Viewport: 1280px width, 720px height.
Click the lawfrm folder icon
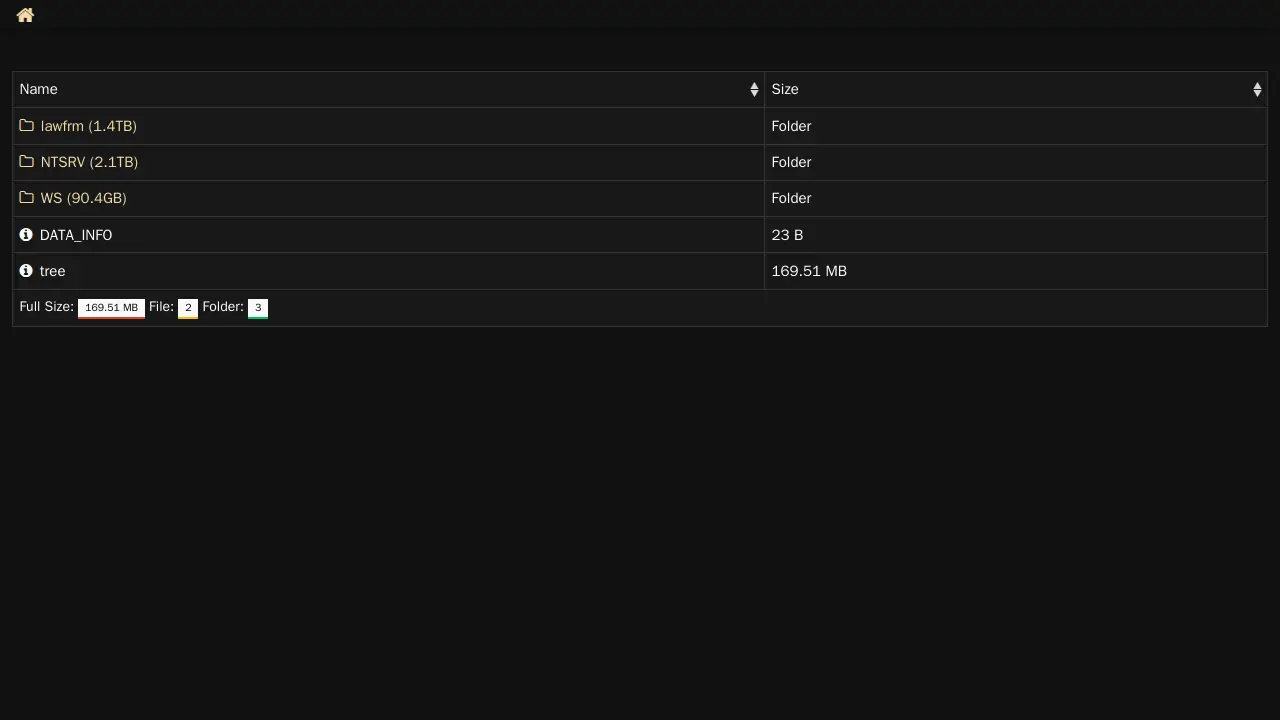coord(27,126)
